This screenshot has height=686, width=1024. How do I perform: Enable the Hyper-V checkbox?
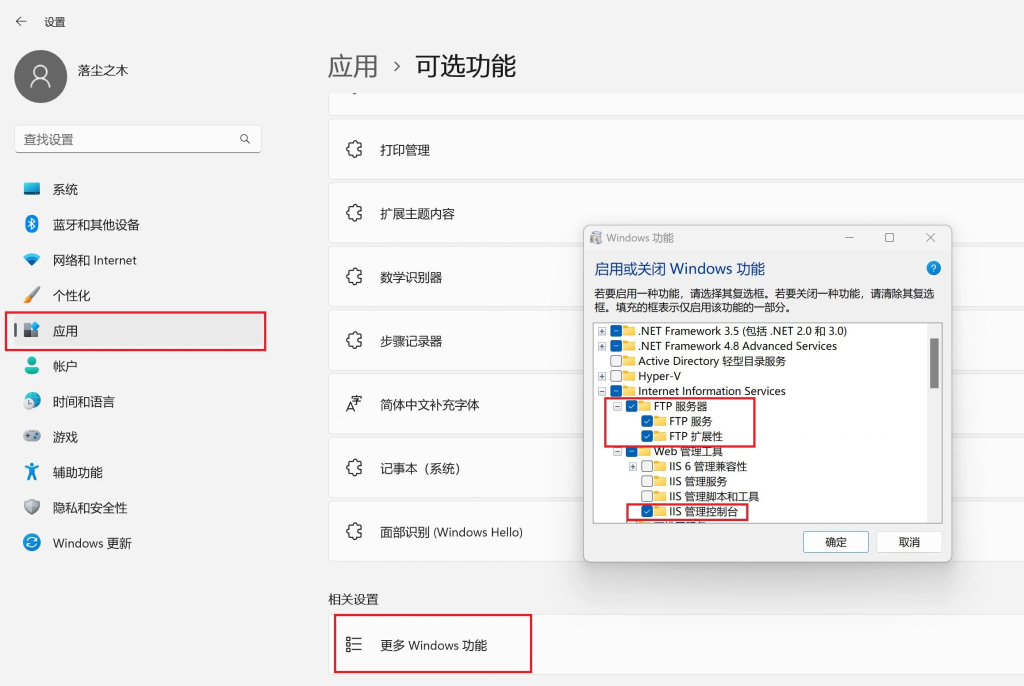(616, 376)
